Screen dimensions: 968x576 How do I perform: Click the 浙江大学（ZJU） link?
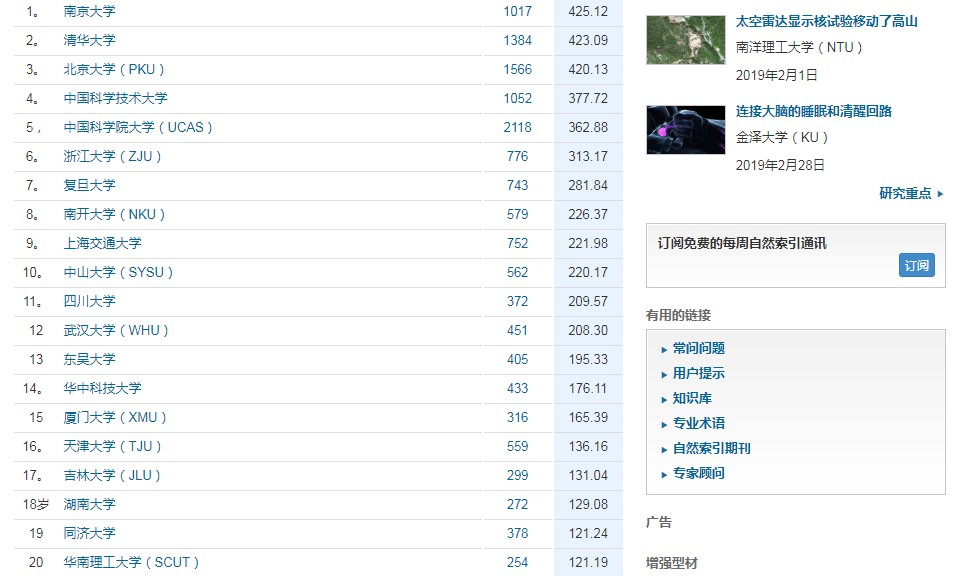112,156
